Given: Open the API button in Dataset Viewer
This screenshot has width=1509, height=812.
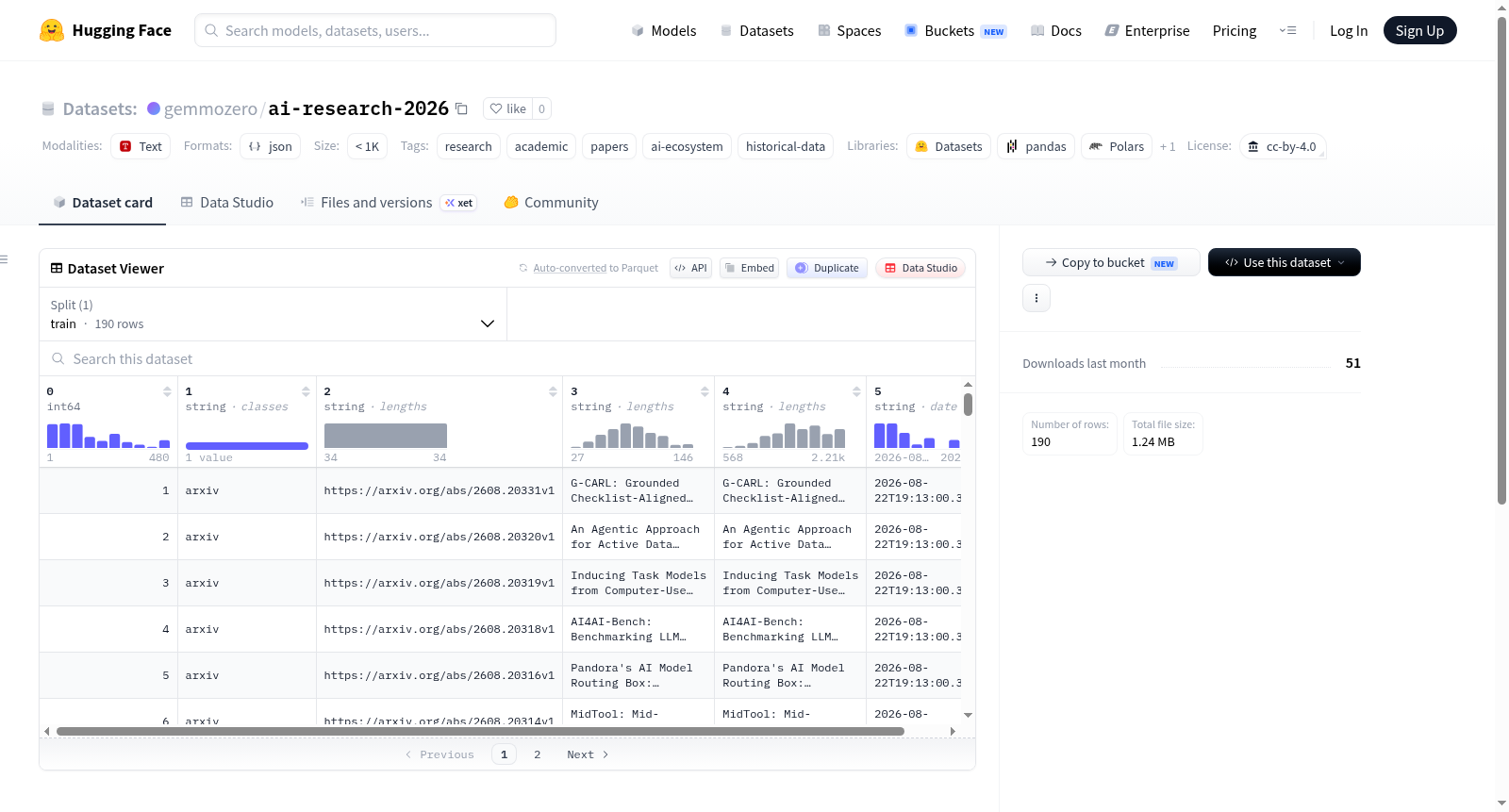Looking at the screenshot, I should 690,268.
